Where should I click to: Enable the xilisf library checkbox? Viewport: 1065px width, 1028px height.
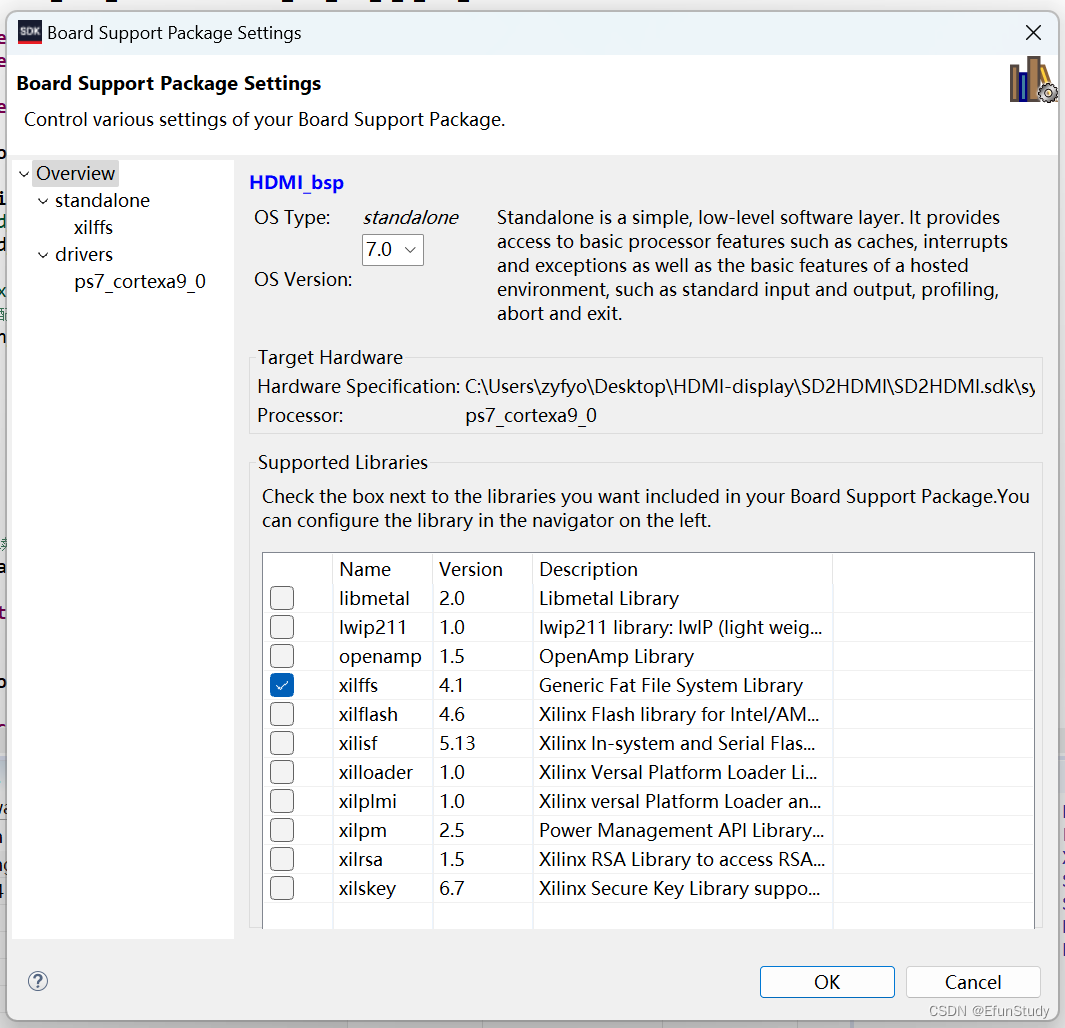click(282, 744)
